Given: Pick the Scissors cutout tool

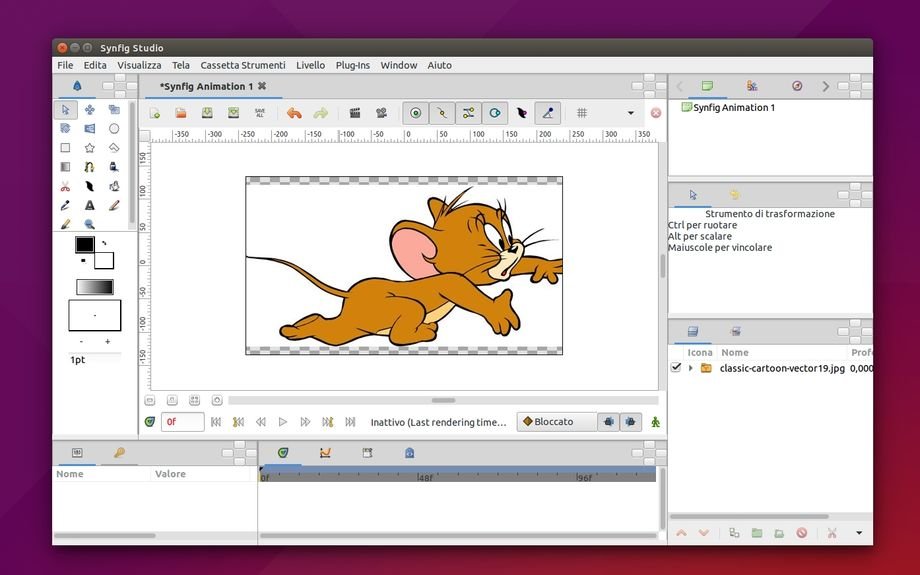Looking at the screenshot, I should coord(65,186).
